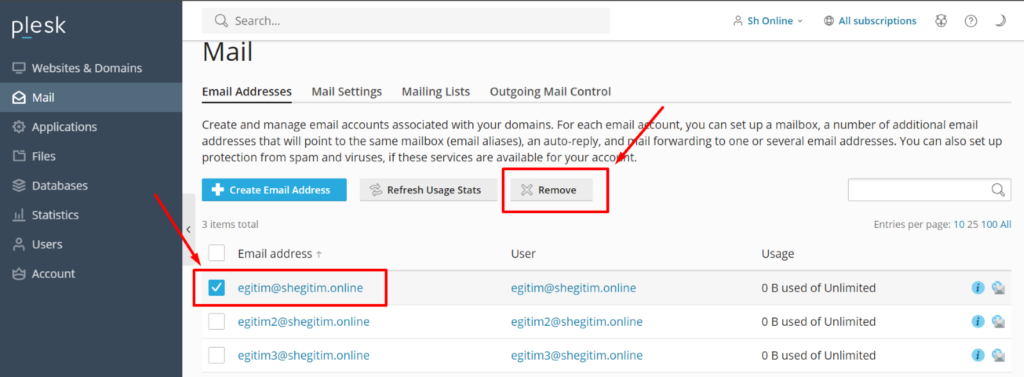
Task: Click the Usage column header
Action: pyautogui.click(x=778, y=254)
